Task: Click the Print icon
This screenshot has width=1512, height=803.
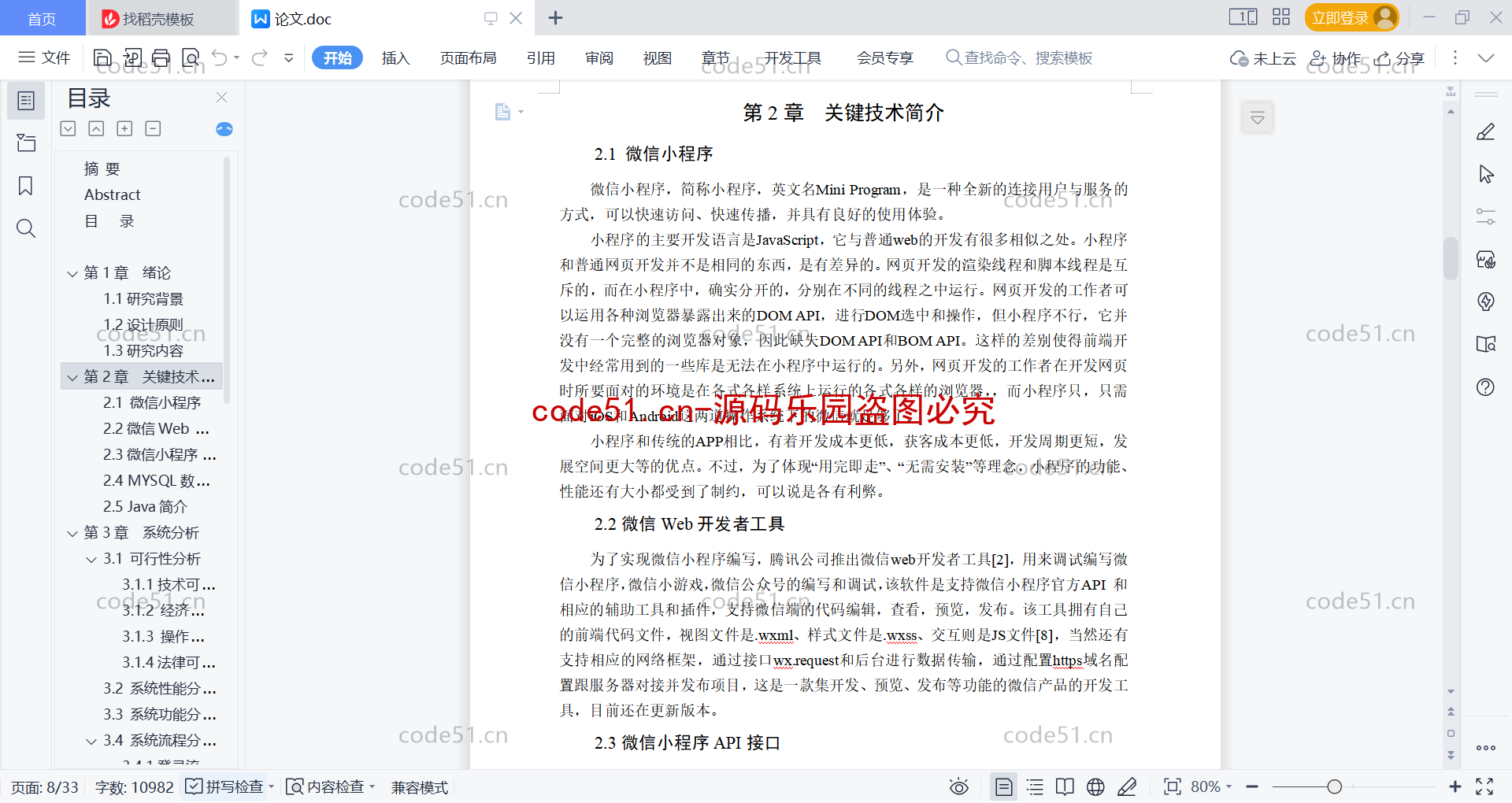Action: click(161, 57)
